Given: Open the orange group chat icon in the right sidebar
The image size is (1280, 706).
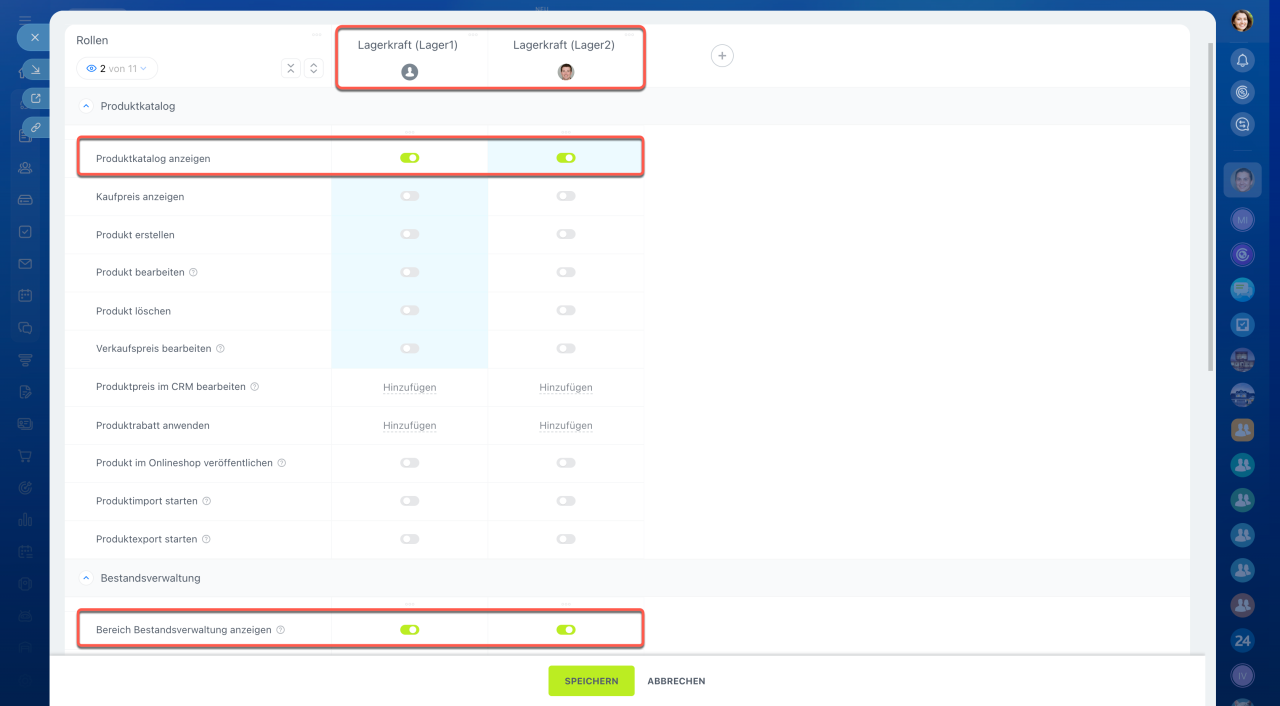Looking at the screenshot, I should click(1242, 430).
